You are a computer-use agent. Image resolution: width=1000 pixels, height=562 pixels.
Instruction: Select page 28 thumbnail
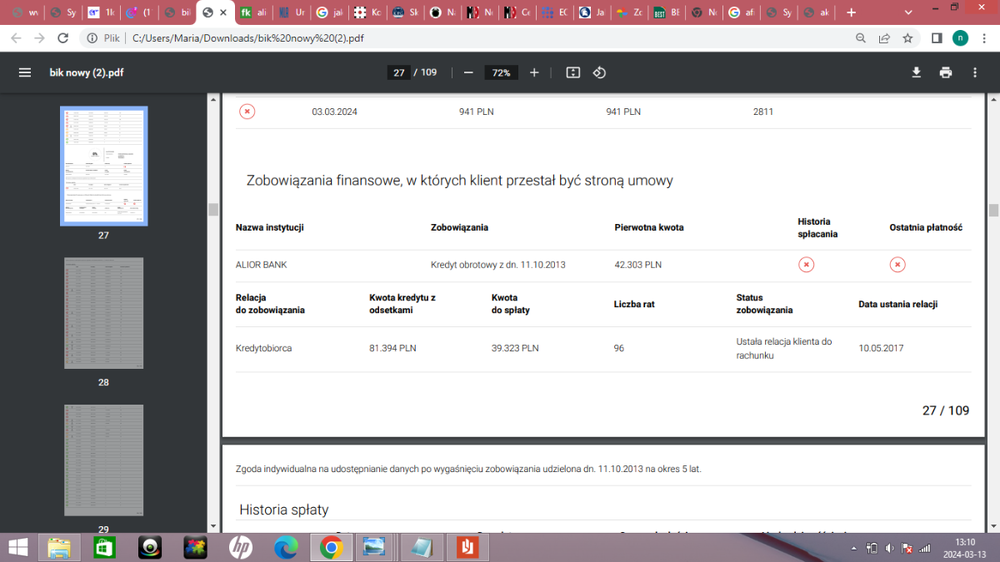point(104,313)
